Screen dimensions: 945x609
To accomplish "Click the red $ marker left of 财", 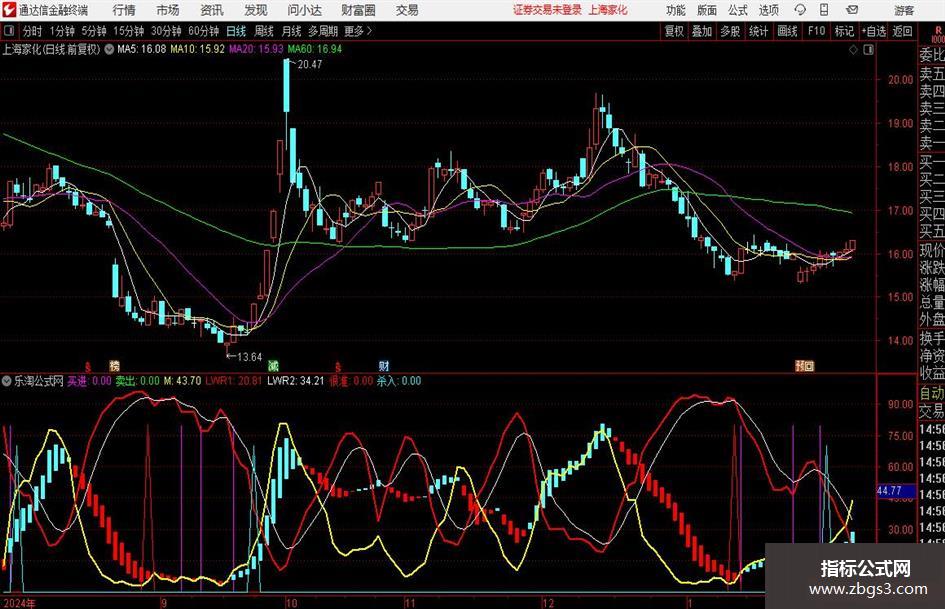I will (338, 366).
